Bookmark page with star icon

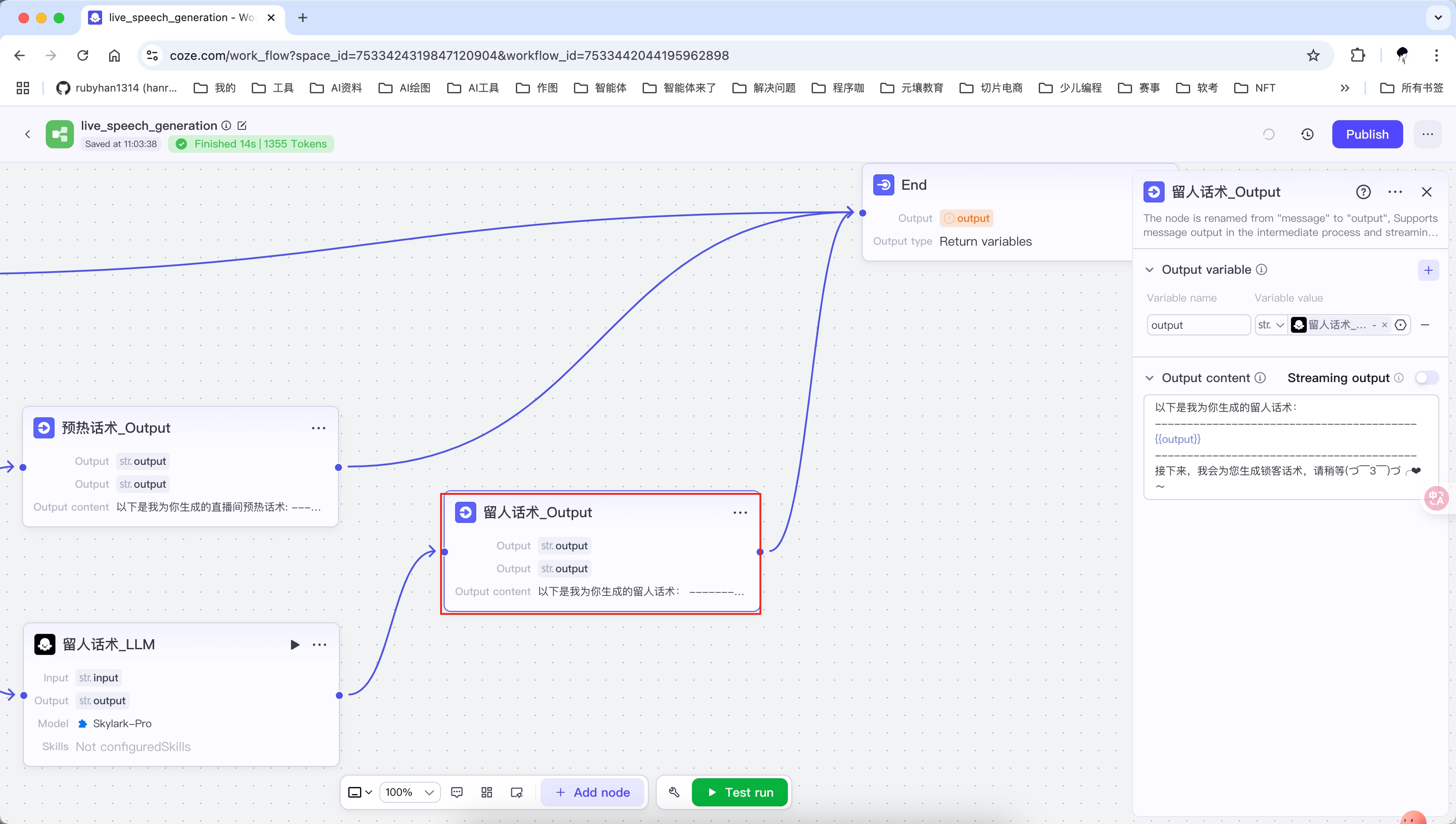pos(1313,55)
